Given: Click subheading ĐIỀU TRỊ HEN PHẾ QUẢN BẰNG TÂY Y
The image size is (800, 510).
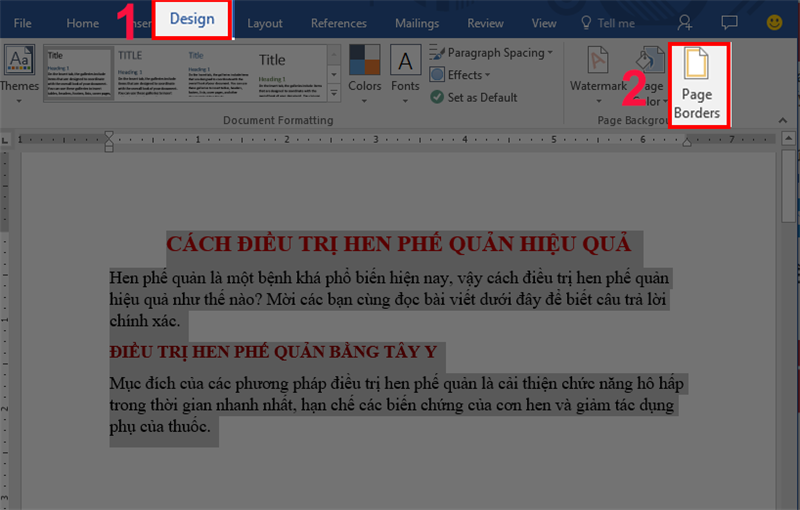Looking at the screenshot, I should click(273, 352).
